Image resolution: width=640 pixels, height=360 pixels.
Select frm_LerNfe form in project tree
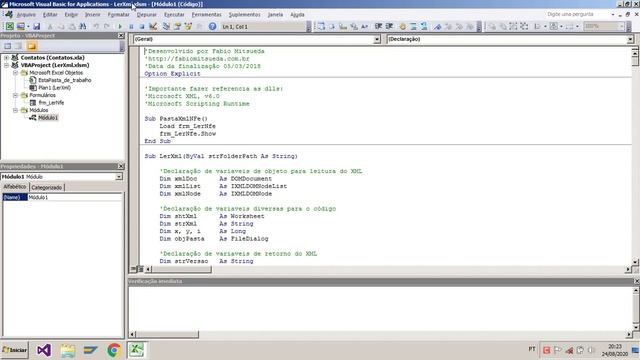point(51,103)
